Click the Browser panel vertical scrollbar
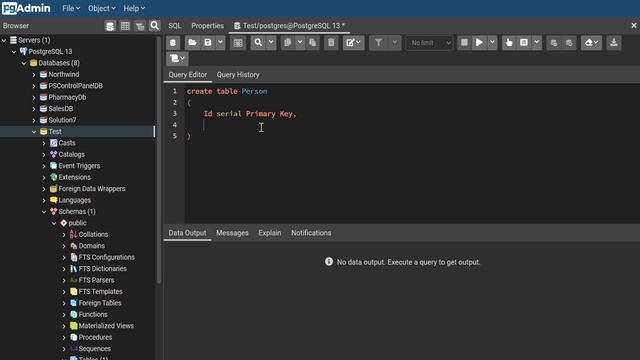Image resolution: width=640 pixels, height=360 pixels. (158, 159)
